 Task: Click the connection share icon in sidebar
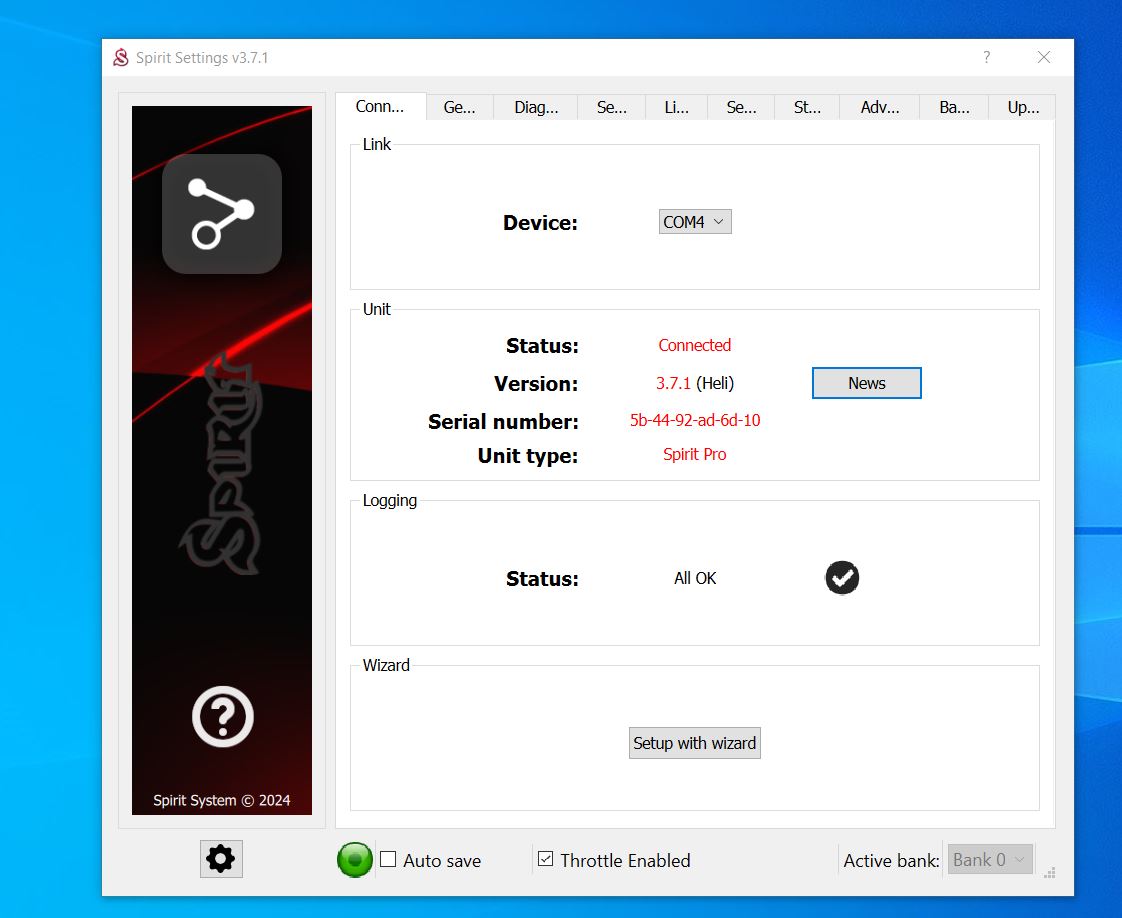click(222, 214)
